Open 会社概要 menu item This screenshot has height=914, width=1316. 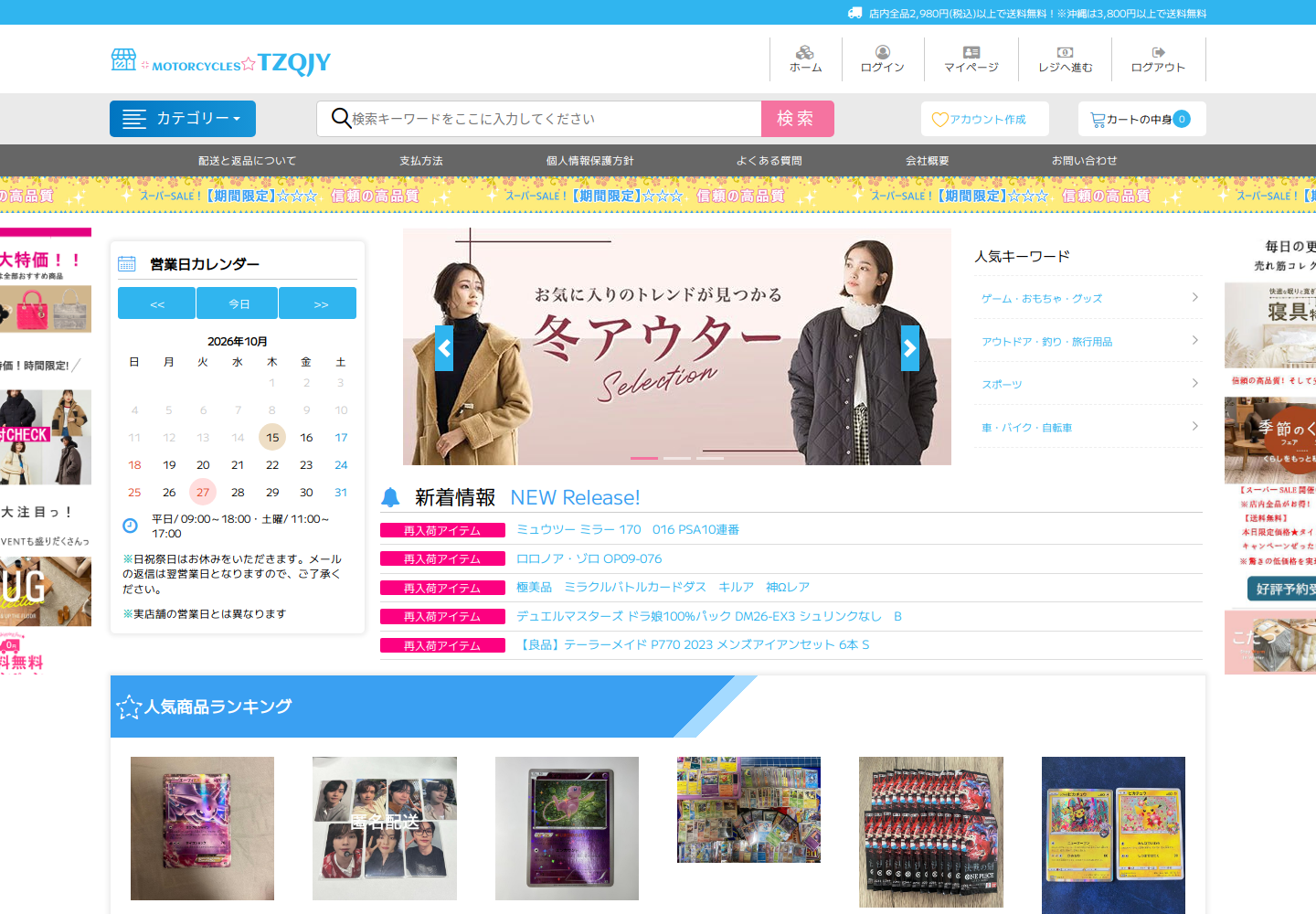[x=927, y=160]
